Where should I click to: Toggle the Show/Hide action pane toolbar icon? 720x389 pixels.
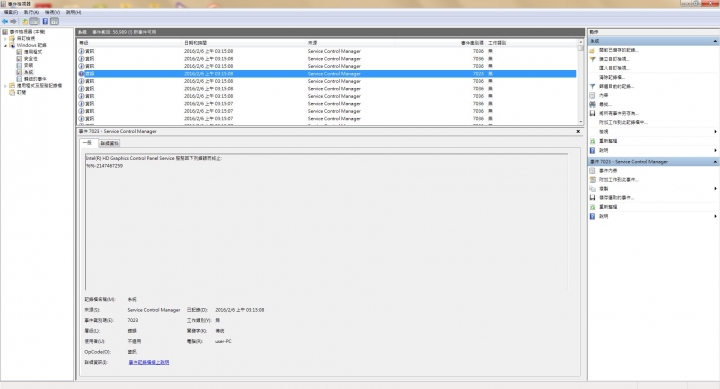(54, 22)
